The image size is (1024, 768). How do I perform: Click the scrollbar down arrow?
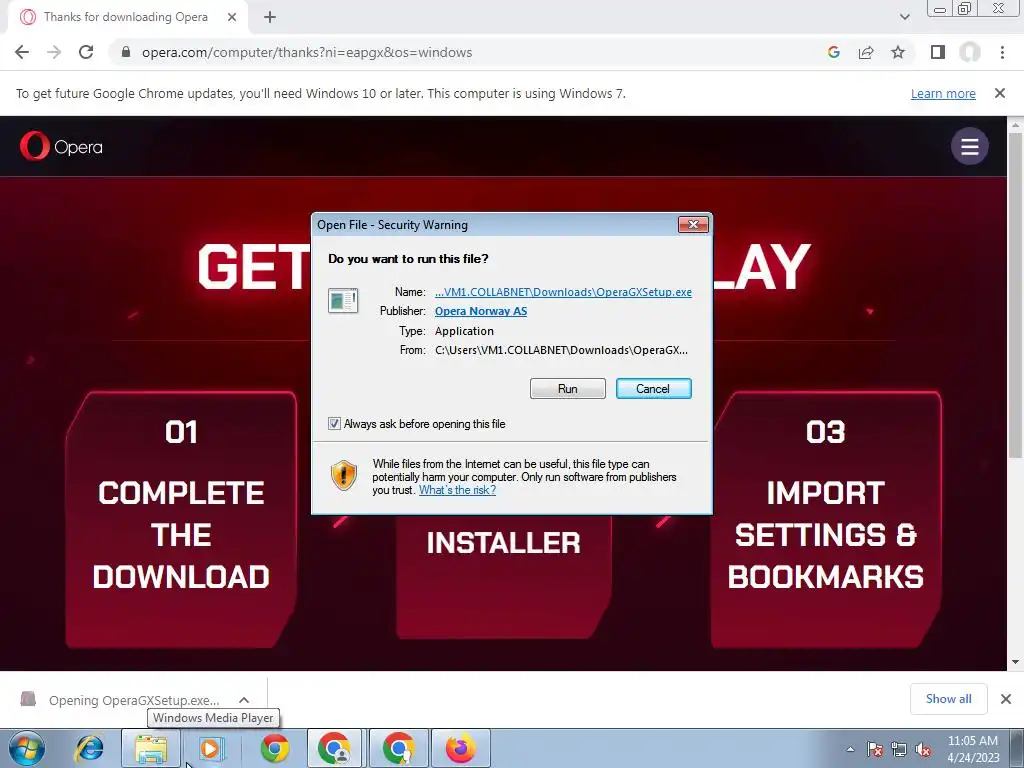(x=1015, y=662)
